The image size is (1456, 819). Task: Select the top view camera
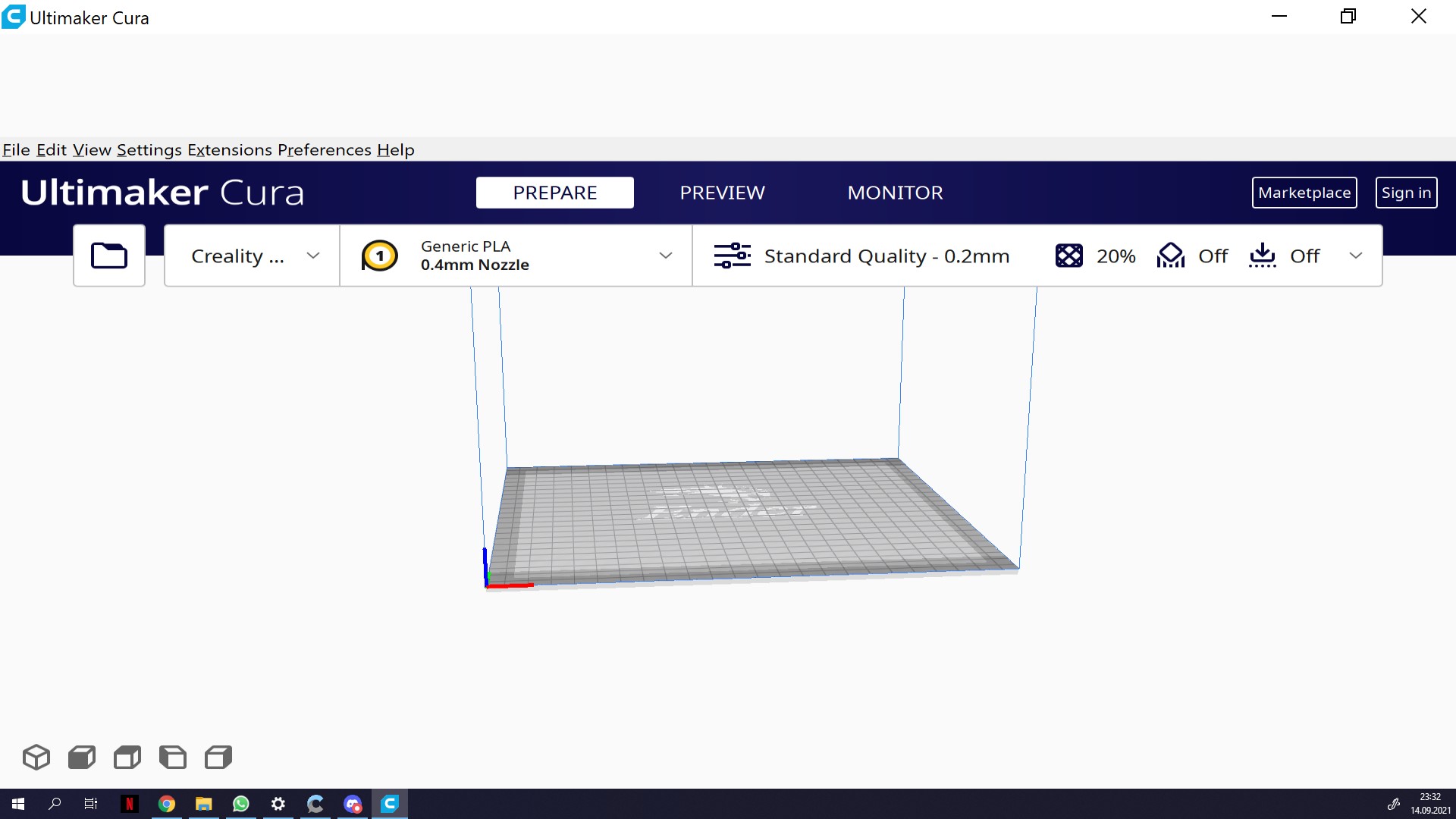[x=127, y=757]
